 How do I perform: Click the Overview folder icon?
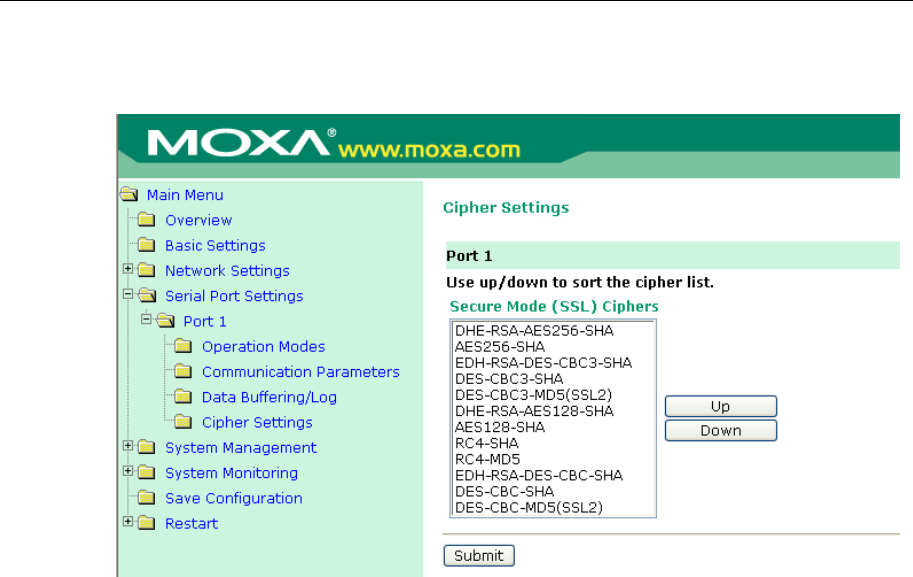click(147, 220)
